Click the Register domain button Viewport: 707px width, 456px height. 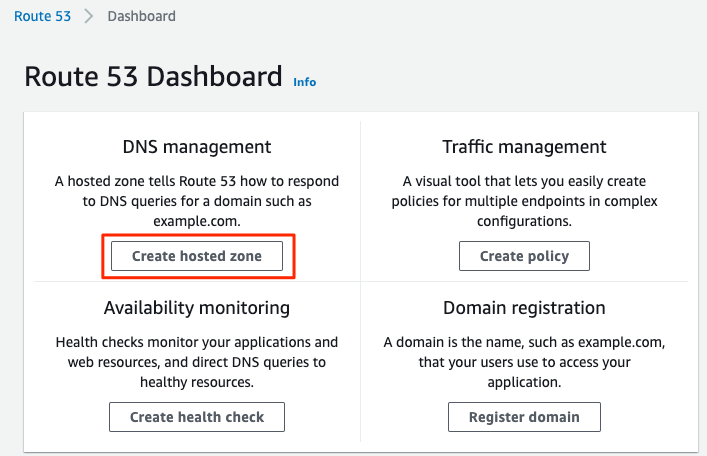click(524, 417)
